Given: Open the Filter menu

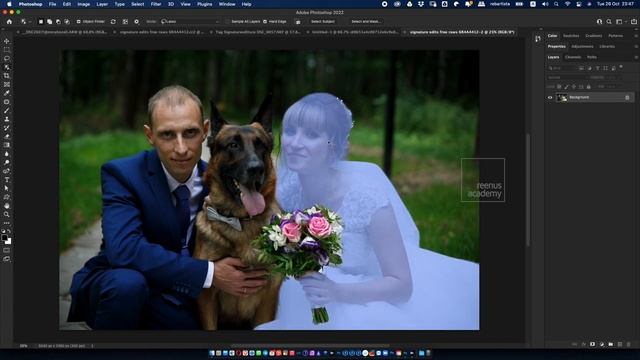Looking at the screenshot, I should [x=156, y=4].
